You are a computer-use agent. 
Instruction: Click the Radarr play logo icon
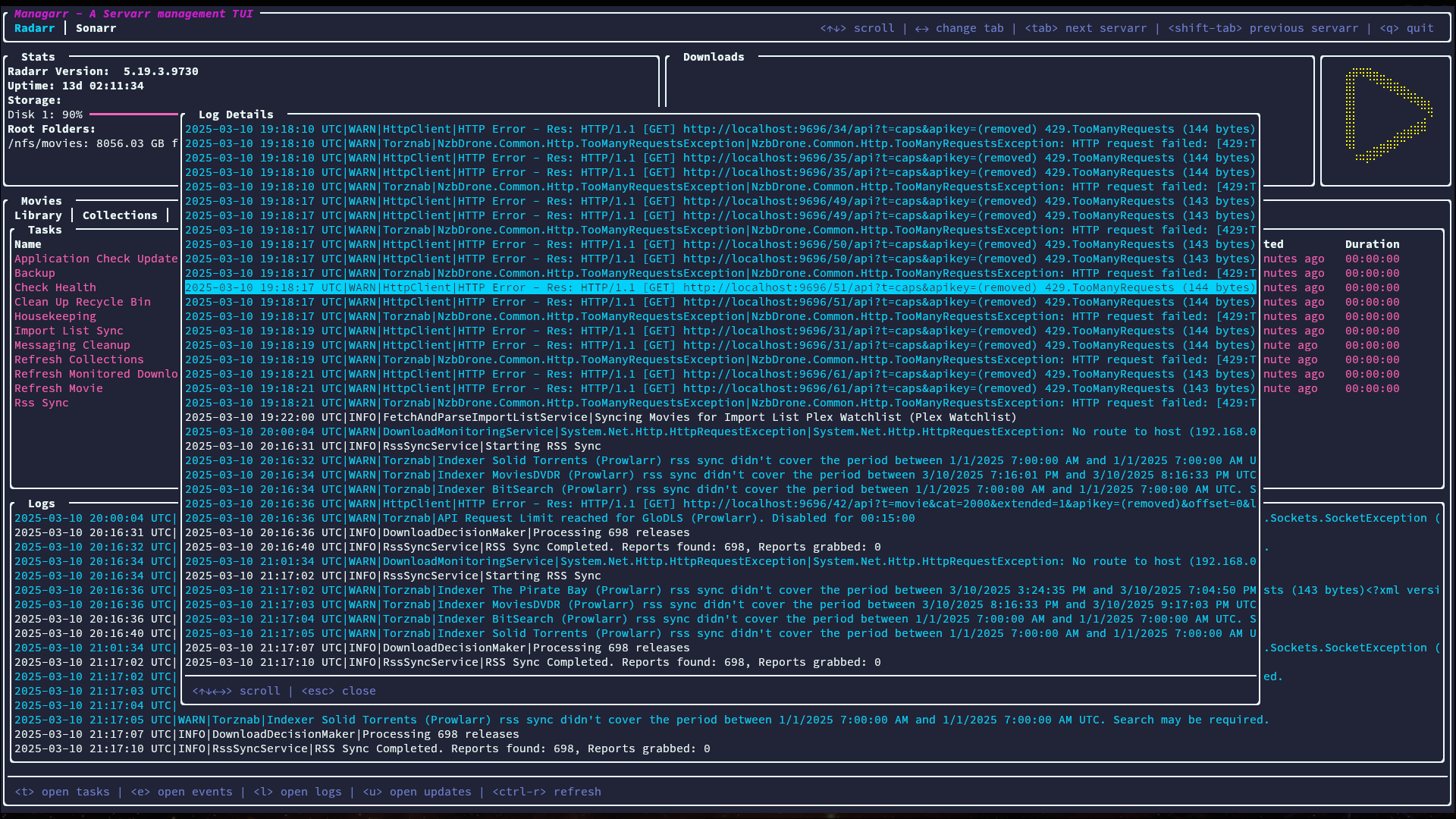(x=1387, y=115)
